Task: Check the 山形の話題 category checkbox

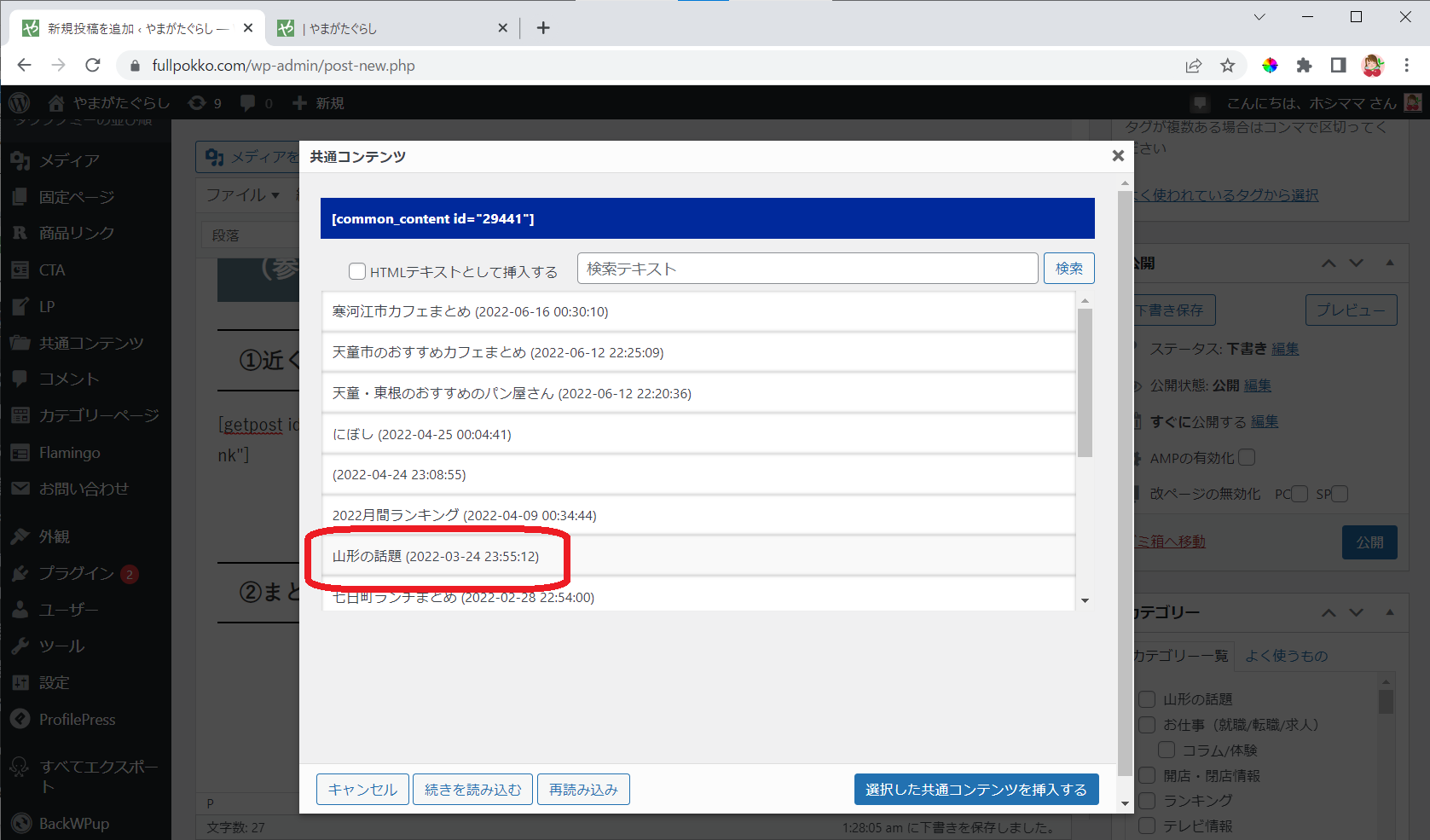Action: coord(1148,699)
